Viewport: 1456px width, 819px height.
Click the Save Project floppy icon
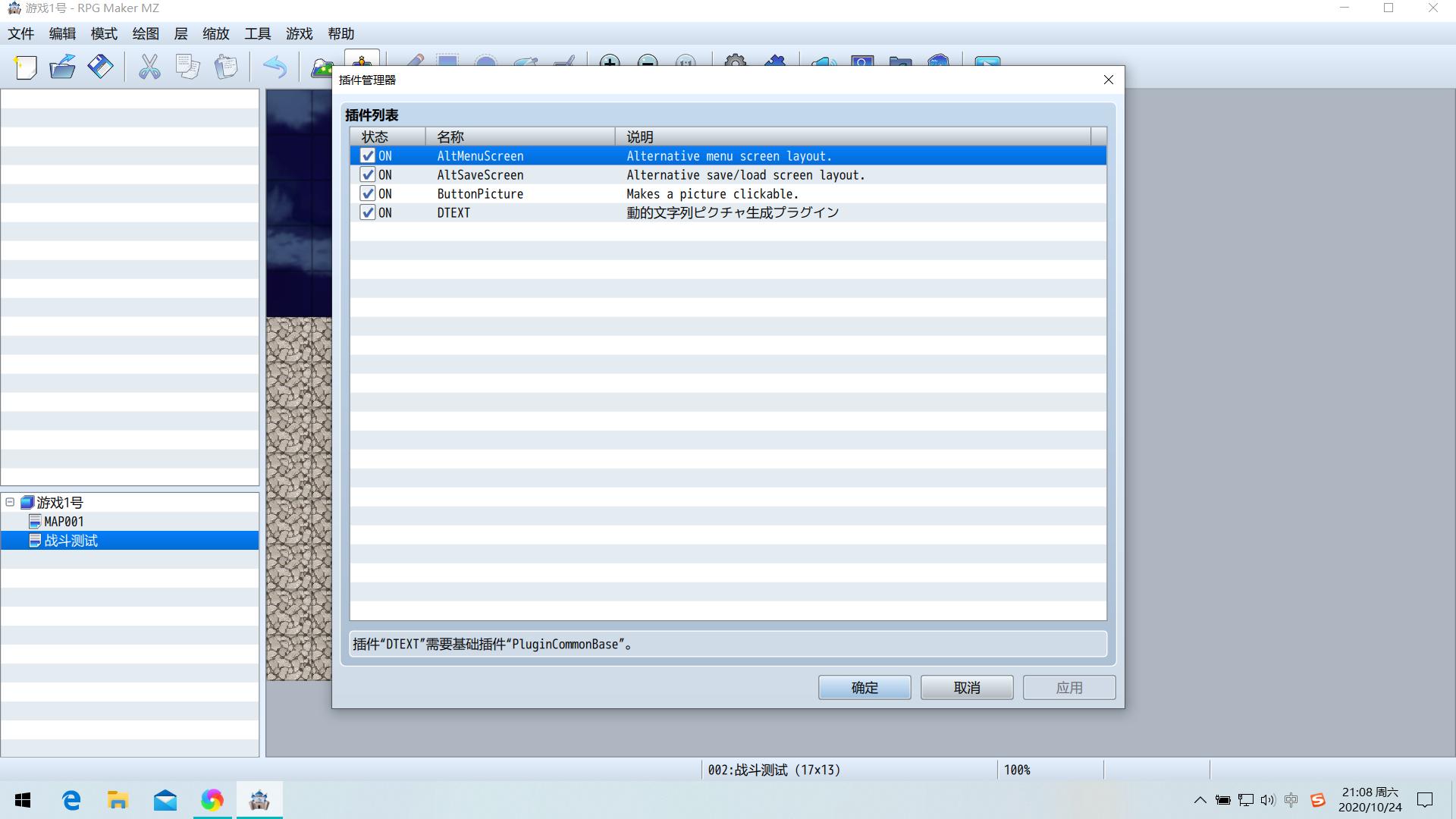tap(100, 67)
